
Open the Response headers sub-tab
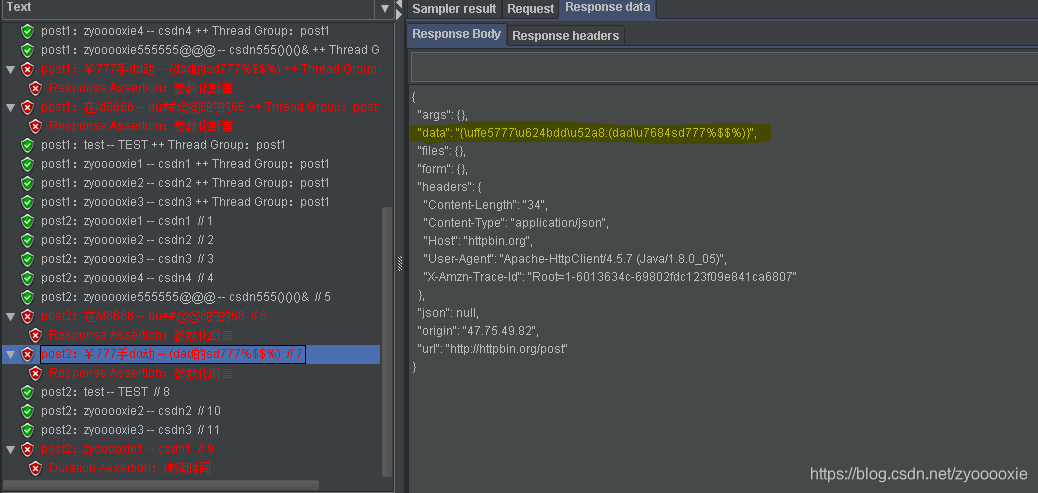(x=565, y=36)
